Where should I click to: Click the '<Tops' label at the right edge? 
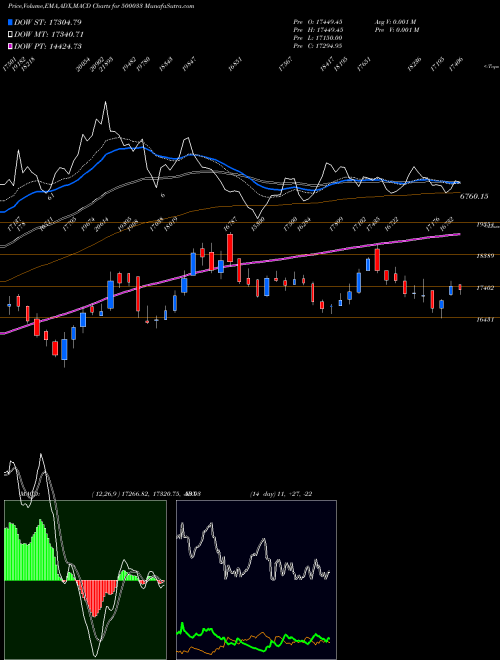[491, 67]
